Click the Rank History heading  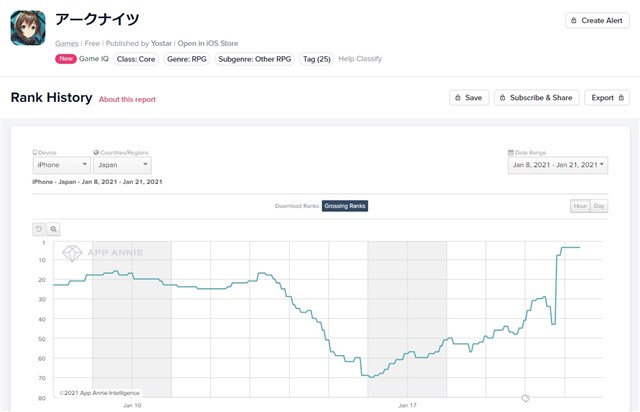point(51,98)
